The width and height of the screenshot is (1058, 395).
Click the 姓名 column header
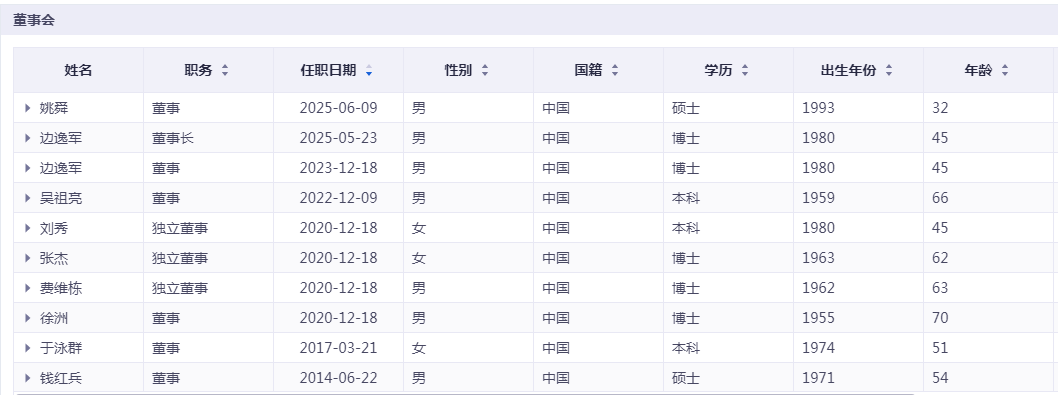click(x=78, y=70)
